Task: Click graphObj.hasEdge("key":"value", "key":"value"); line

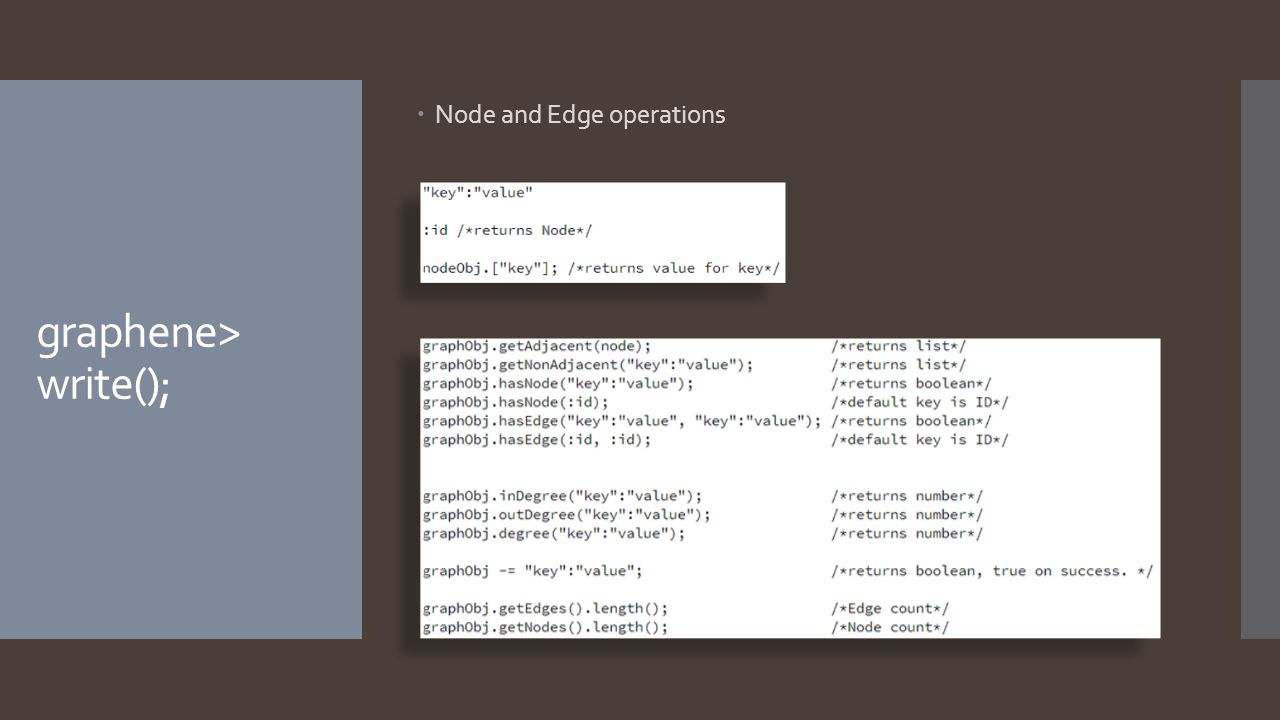Action: click(x=622, y=421)
